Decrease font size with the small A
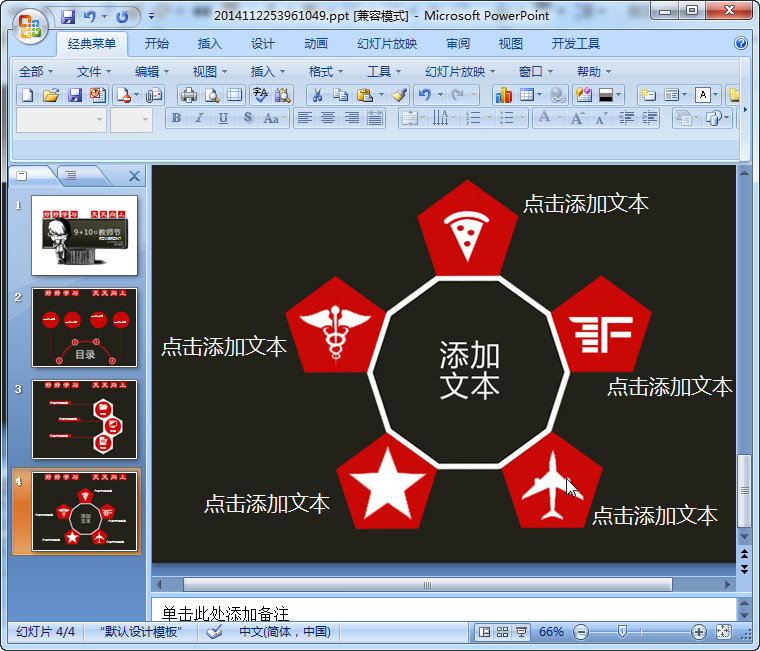 point(601,118)
